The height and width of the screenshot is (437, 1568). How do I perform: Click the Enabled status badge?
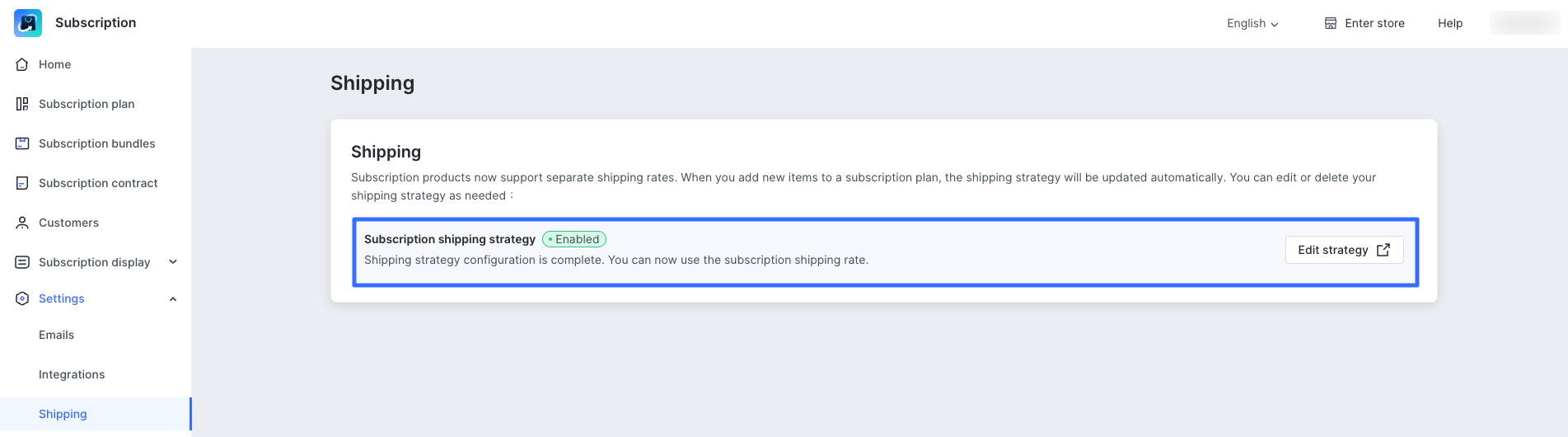tap(574, 239)
